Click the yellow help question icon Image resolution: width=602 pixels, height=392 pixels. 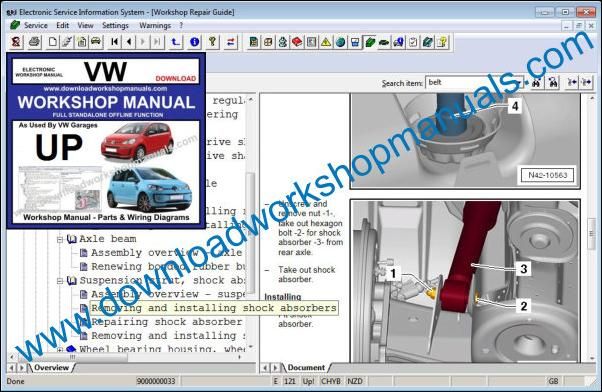tap(212, 42)
